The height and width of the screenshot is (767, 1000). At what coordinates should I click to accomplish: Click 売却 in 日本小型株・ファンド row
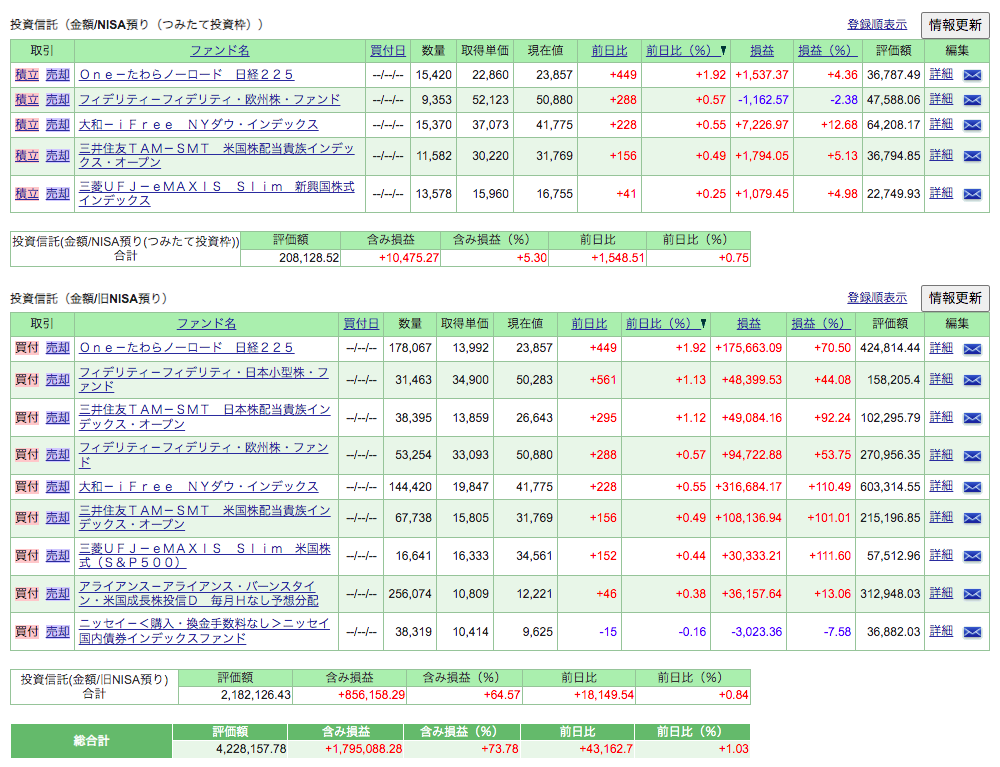(x=57, y=379)
